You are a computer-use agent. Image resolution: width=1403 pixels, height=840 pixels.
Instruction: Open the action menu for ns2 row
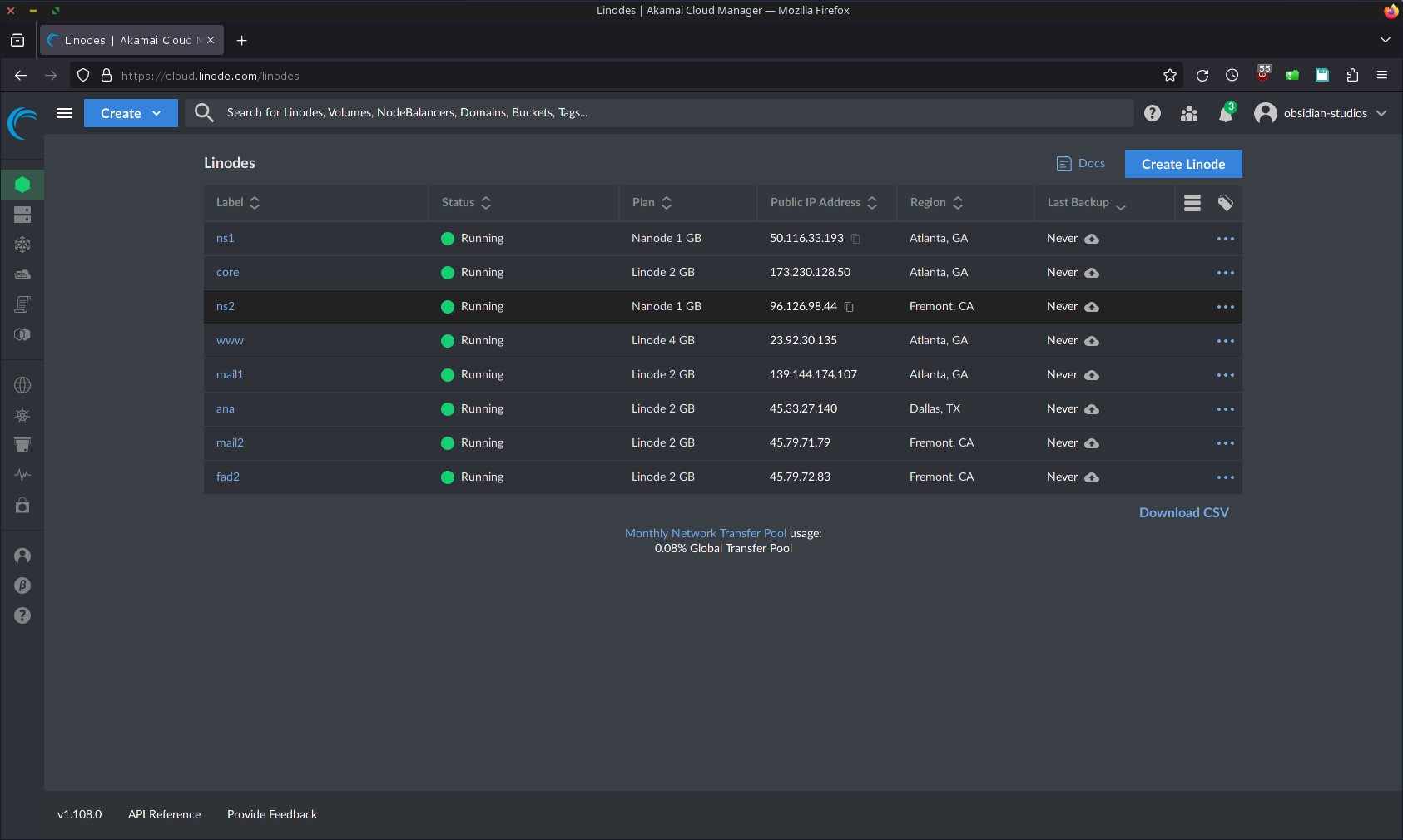(x=1226, y=307)
